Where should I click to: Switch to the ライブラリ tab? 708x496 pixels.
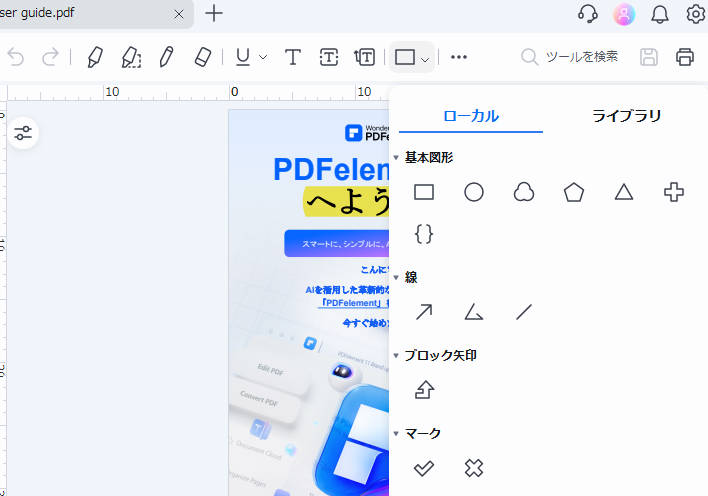tap(626, 116)
